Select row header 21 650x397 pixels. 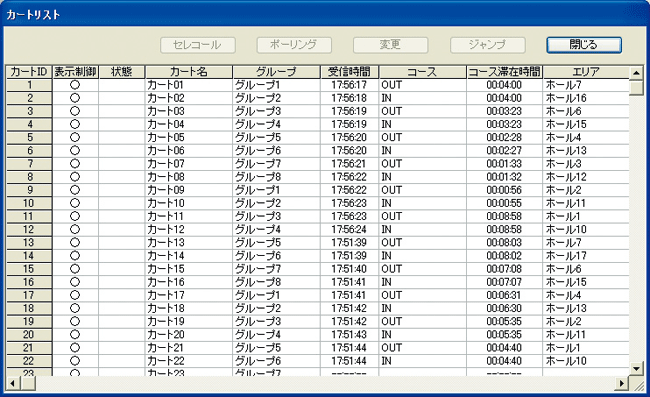click(x=29, y=348)
